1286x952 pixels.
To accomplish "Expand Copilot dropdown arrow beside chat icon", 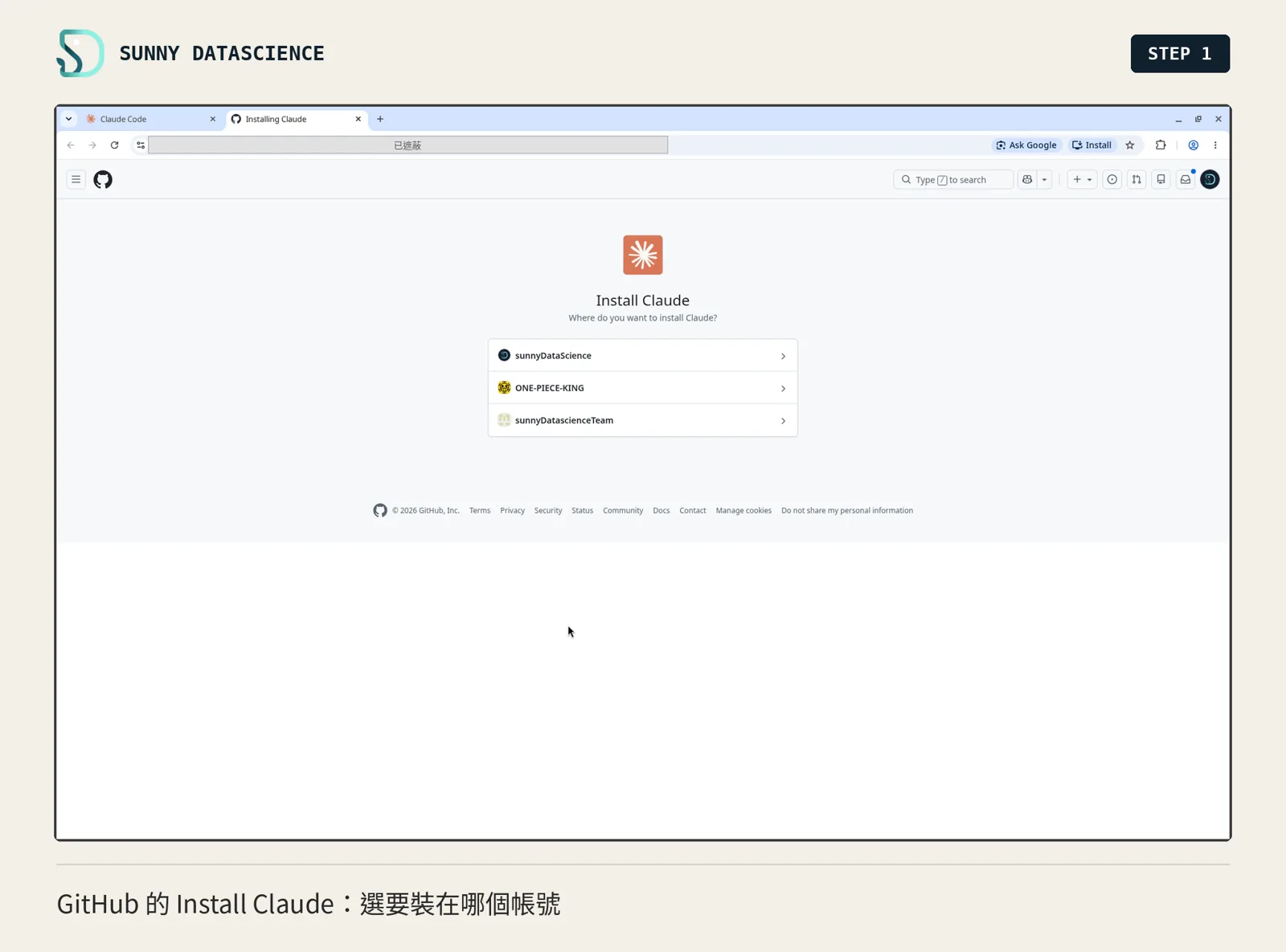I will pyautogui.click(x=1044, y=179).
